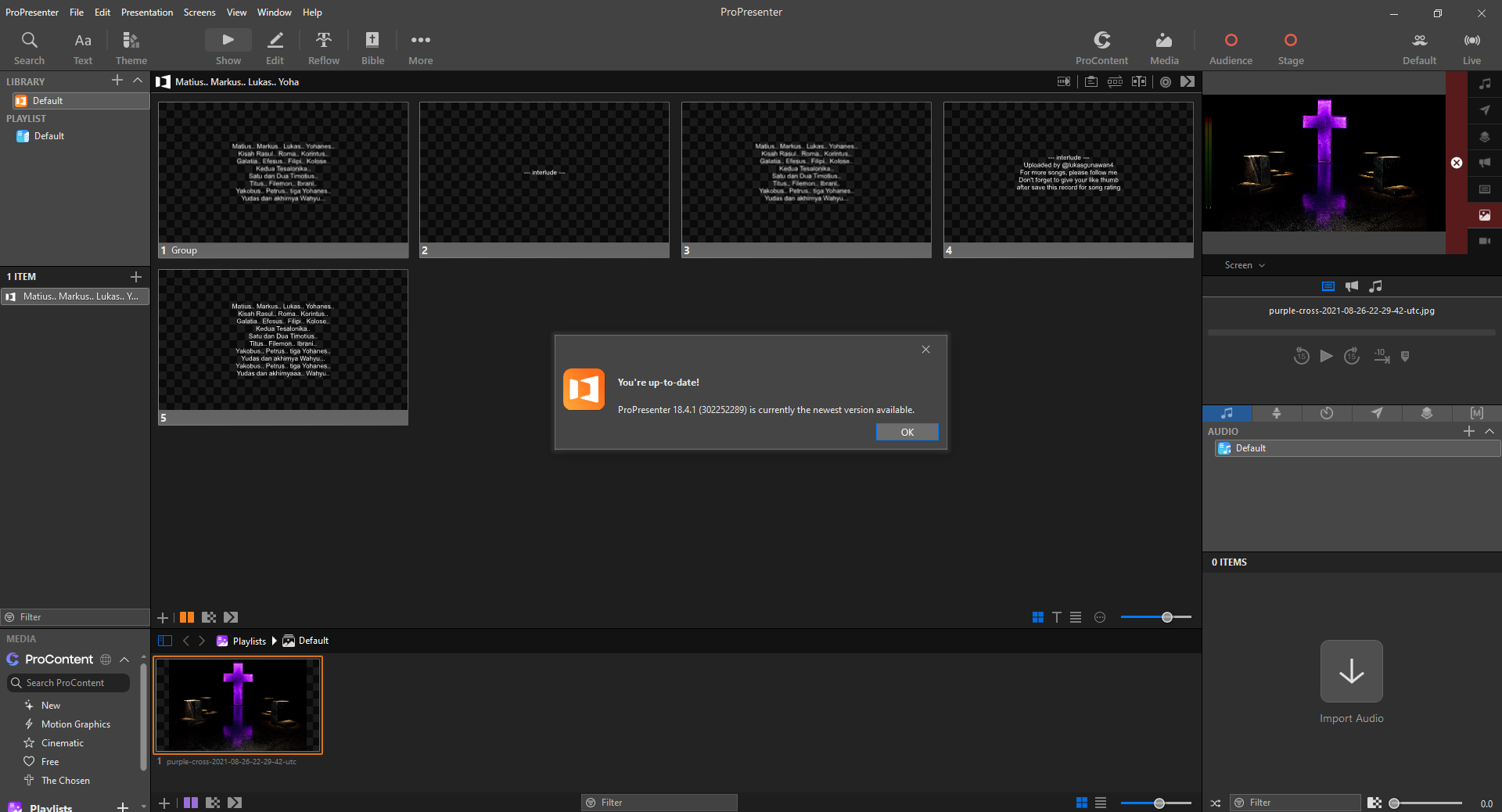Skip back 15 seconds in media transport
This screenshot has height=812, width=1502.
coord(1301,357)
